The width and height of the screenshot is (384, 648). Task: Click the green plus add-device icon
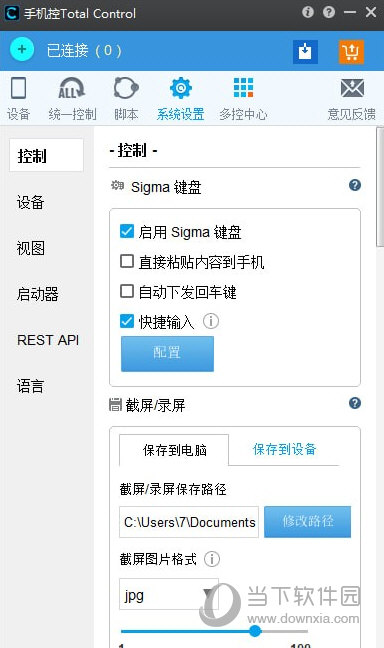(x=22, y=50)
